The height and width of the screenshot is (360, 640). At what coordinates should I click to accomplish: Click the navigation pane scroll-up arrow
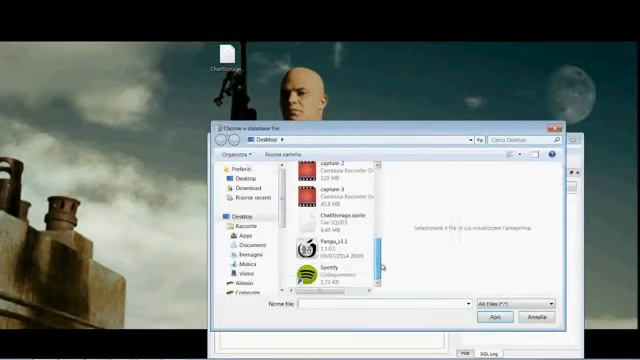click(282, 165)
